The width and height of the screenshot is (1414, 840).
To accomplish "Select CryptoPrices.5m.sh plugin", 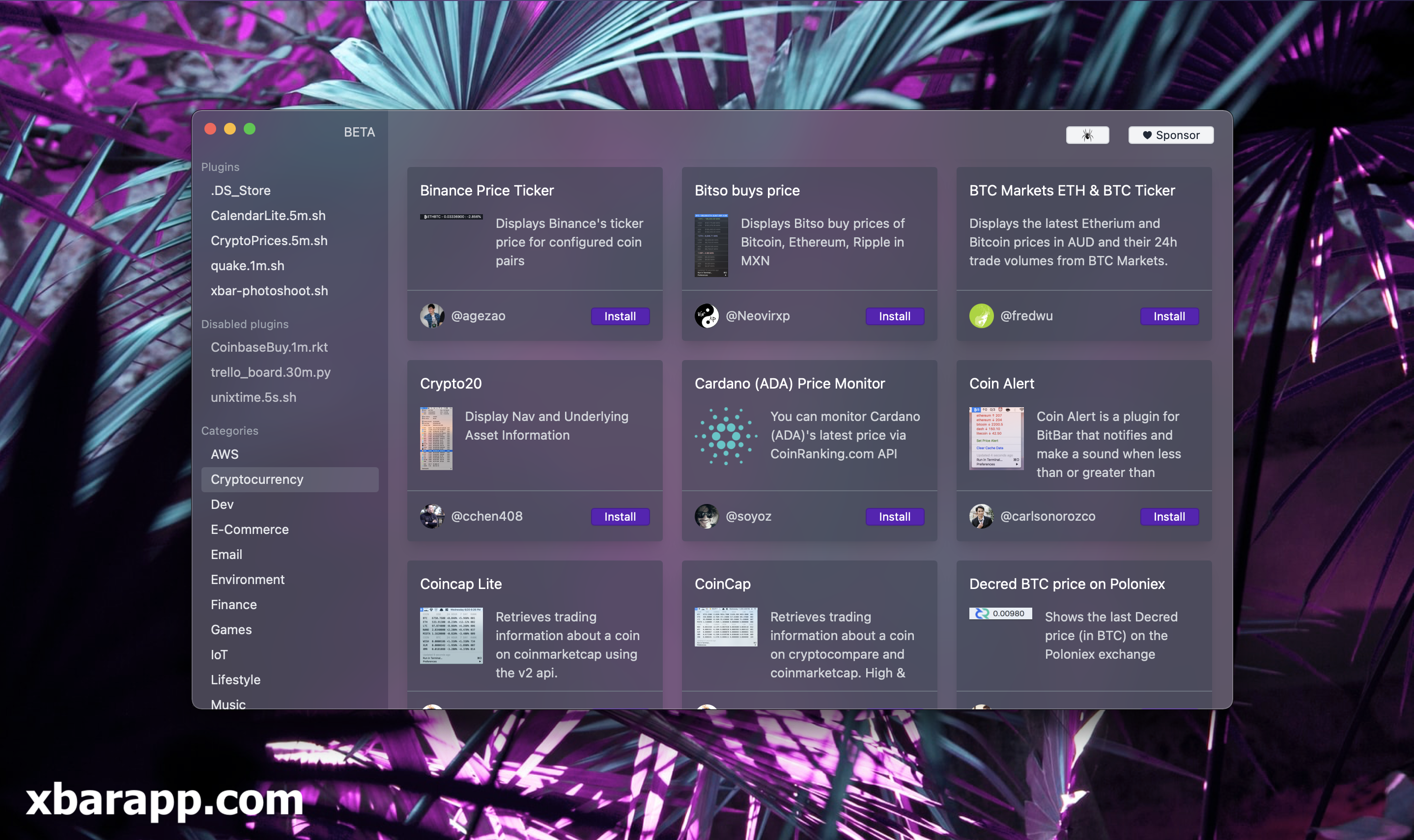I will [290, 241].
